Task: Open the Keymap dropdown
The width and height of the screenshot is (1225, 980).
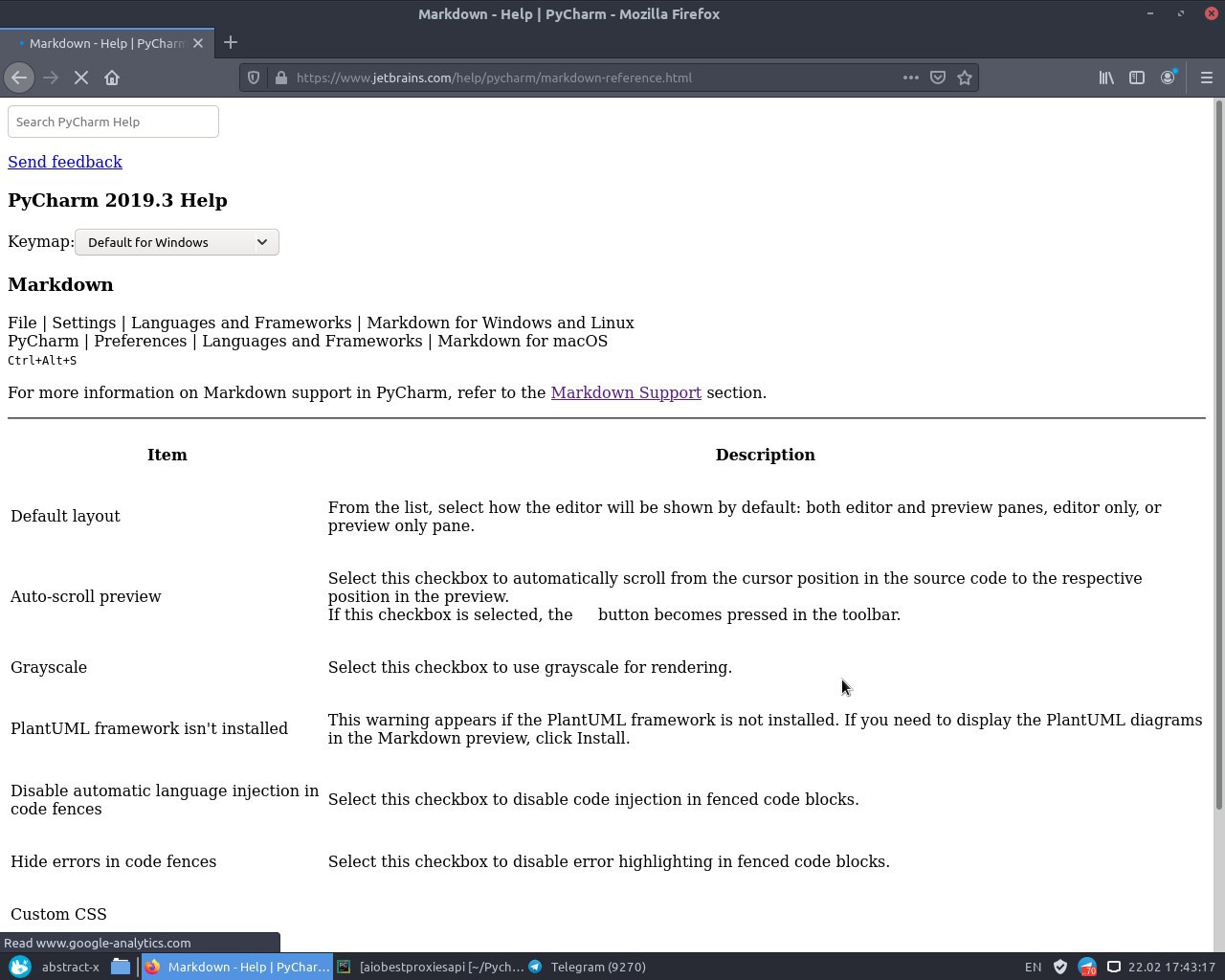Action: 177,242
